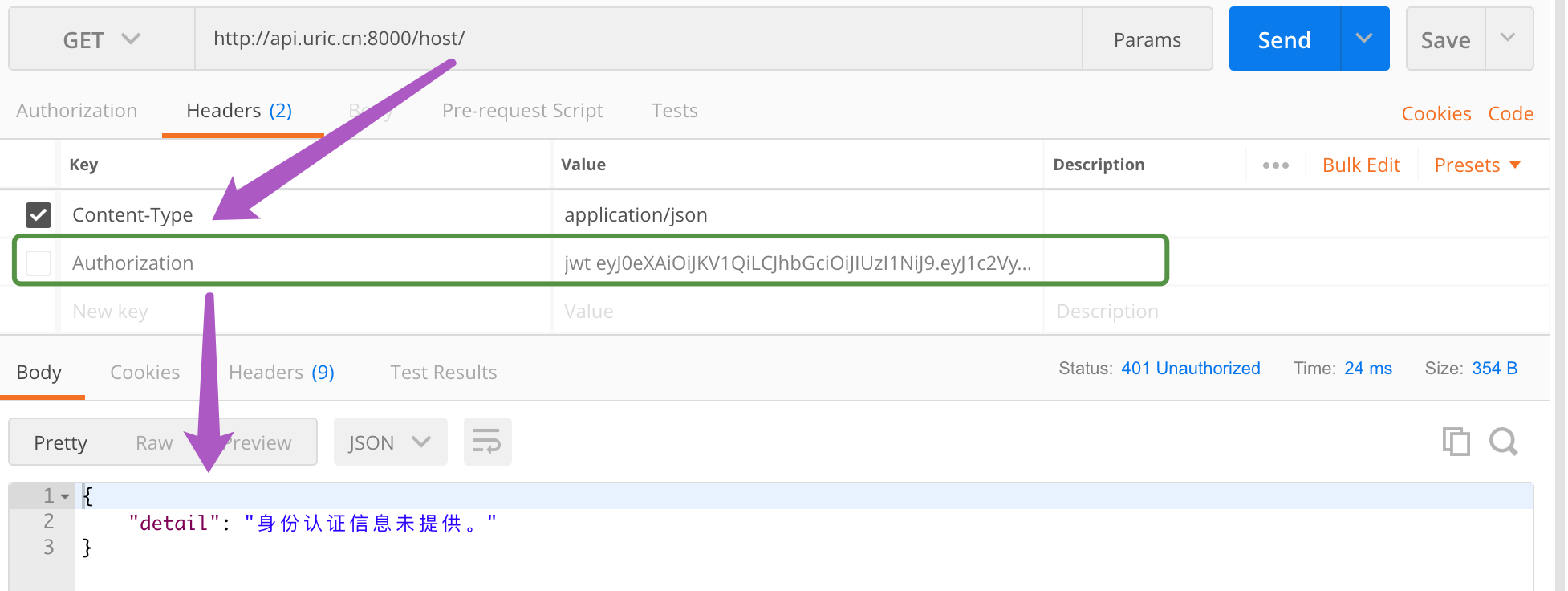
Task: Send the request
Action: [1284, 39]
